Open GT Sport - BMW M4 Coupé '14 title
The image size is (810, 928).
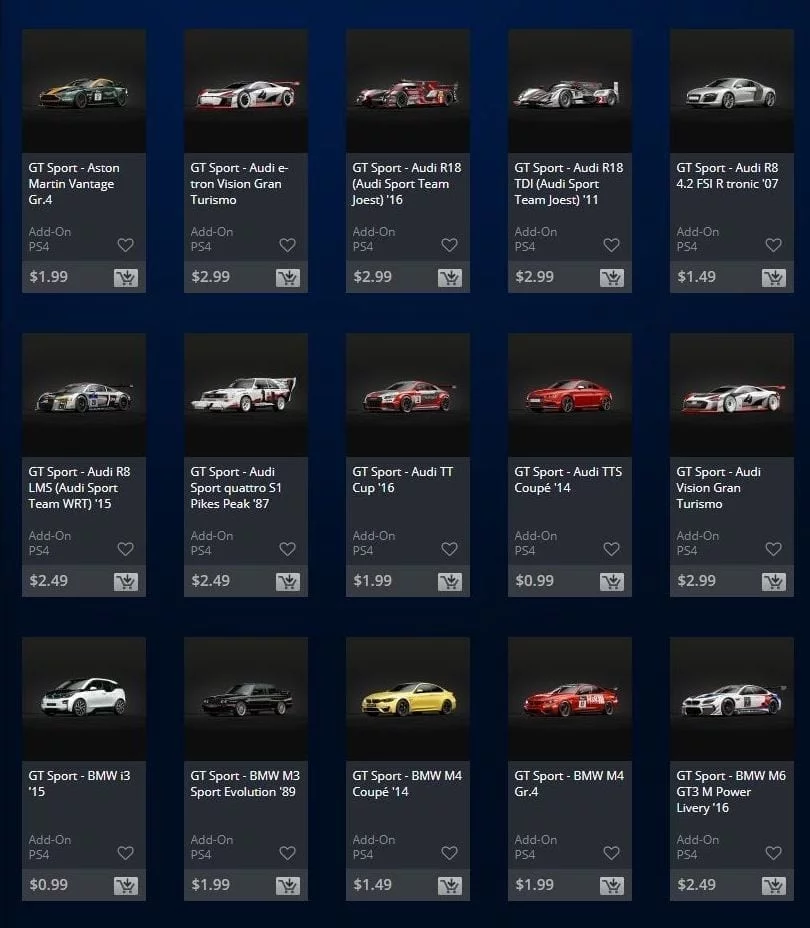[407, 784]
